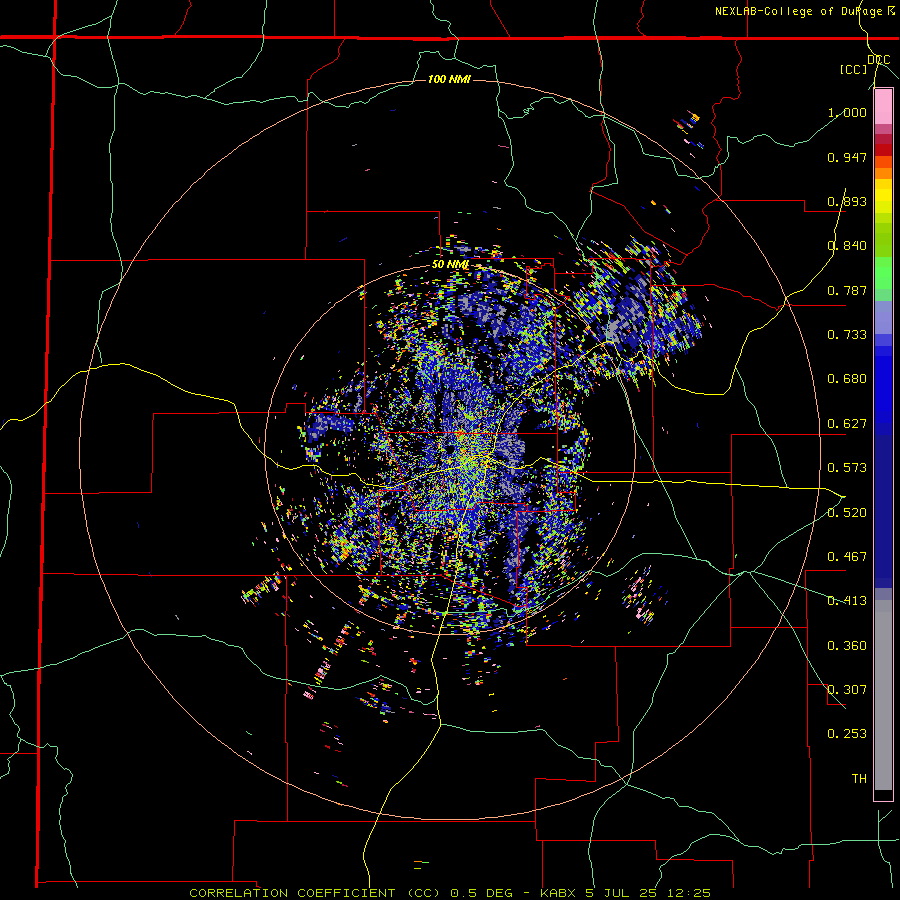Click the 0.253 legend value

click(847, 734)
